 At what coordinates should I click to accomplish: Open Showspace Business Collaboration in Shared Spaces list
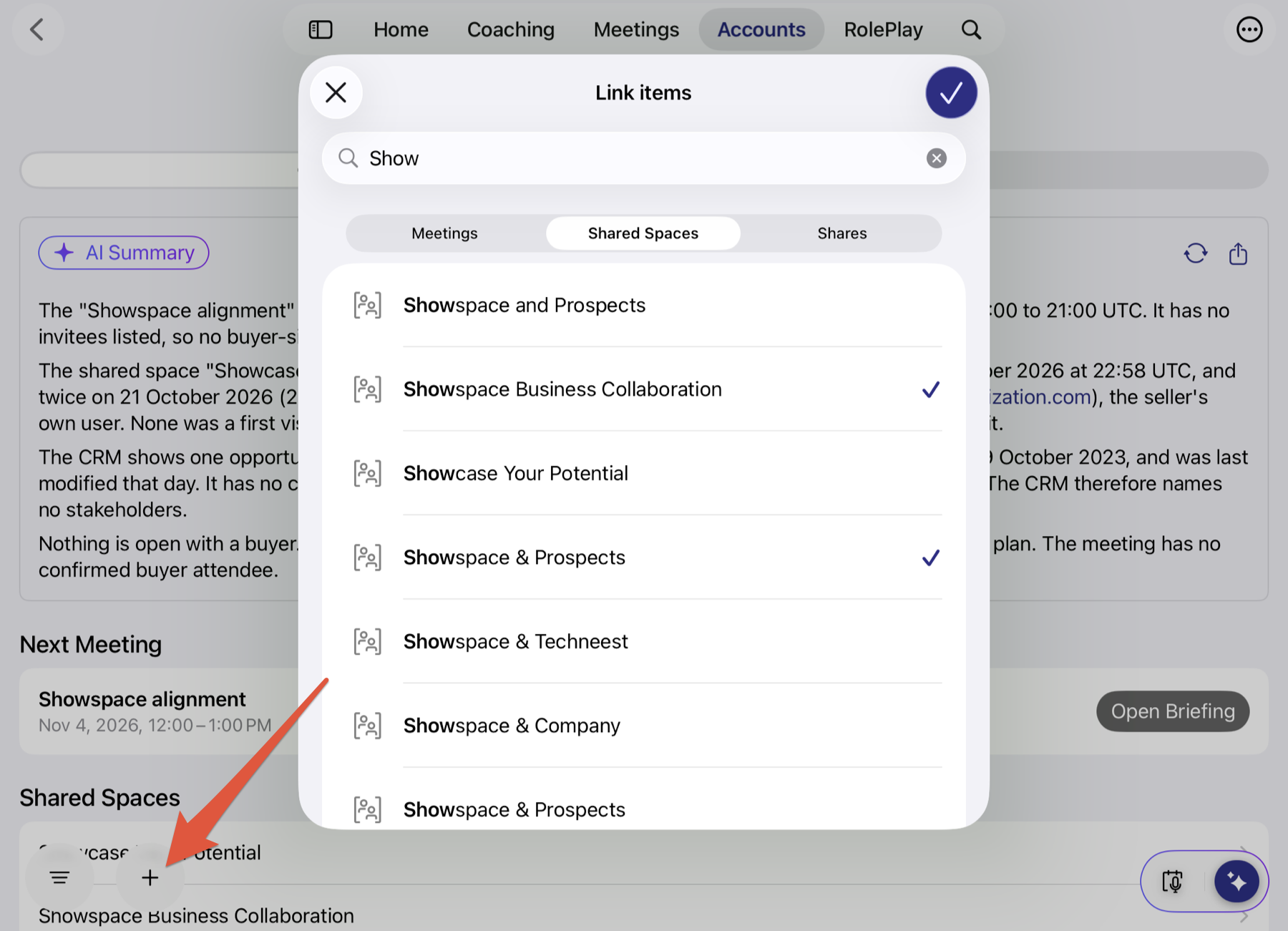point(196,916)
